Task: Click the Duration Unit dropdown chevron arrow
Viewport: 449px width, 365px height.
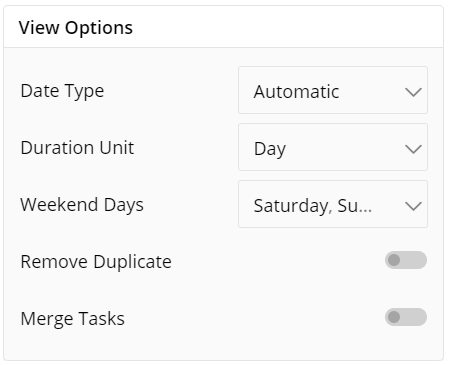Action: (413, 149)
